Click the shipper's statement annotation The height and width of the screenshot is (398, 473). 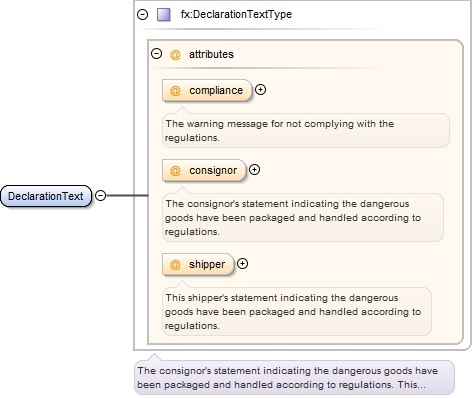(x=297, y=311)
